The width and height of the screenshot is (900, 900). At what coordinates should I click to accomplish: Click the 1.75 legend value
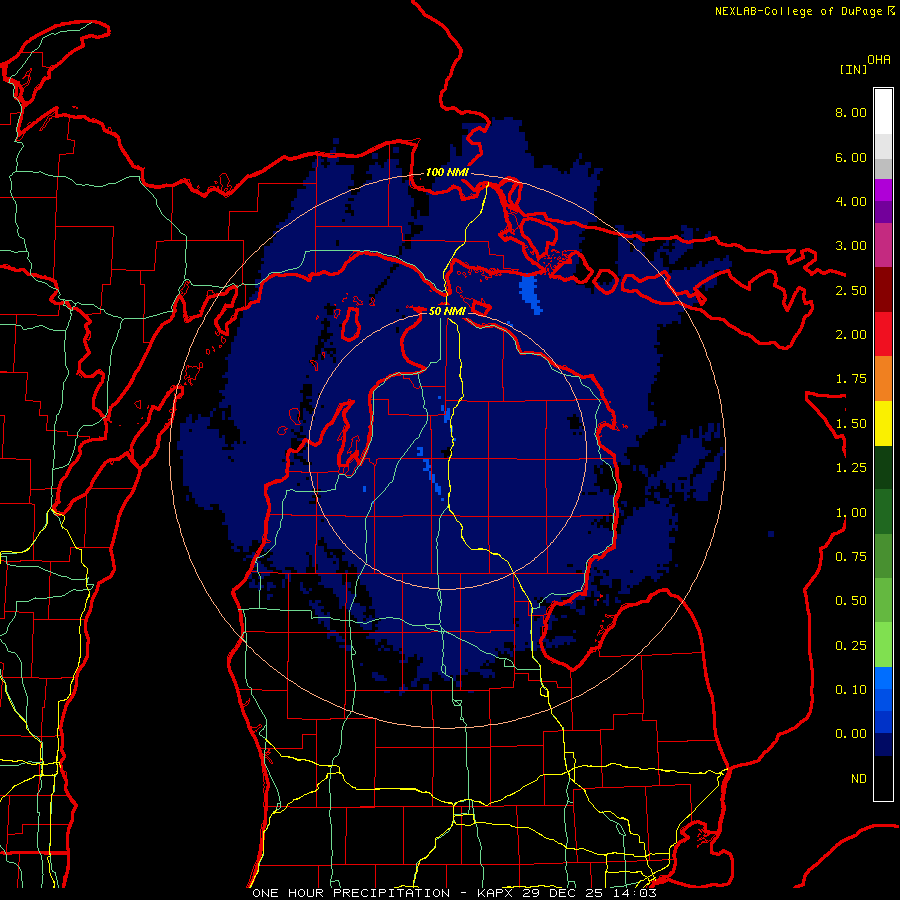[851, 379]
